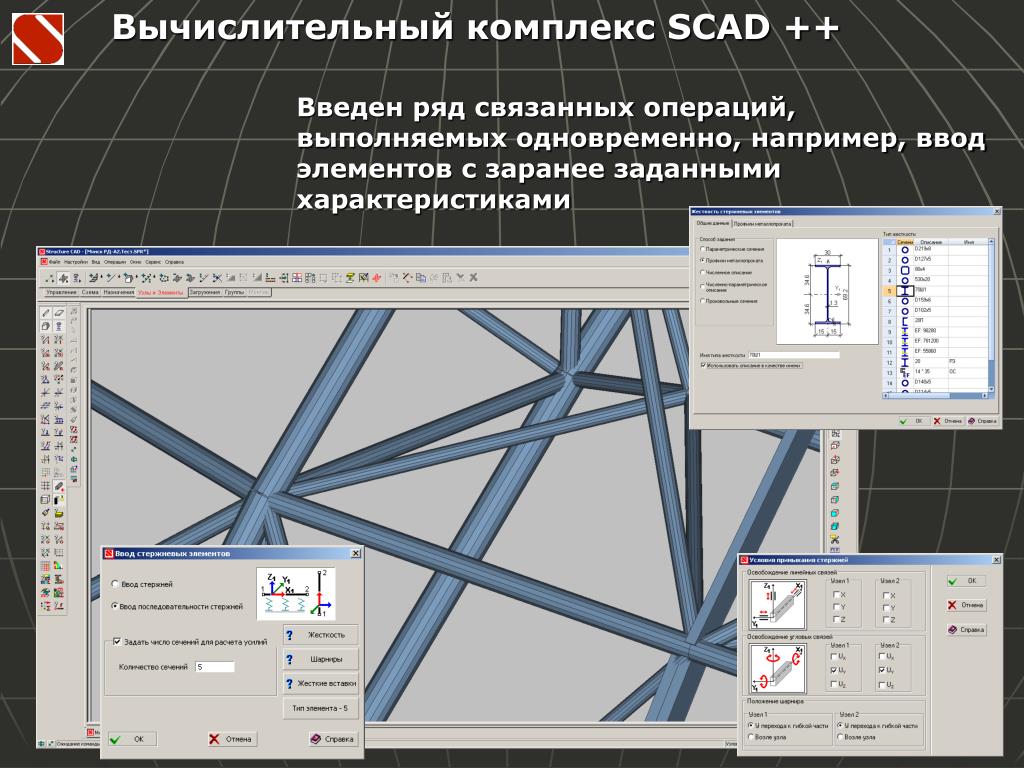This screenshot has width=1024, height=768.
Task: Switch to the 'Узлы и Элементы' tab
Action: [161, 293]
